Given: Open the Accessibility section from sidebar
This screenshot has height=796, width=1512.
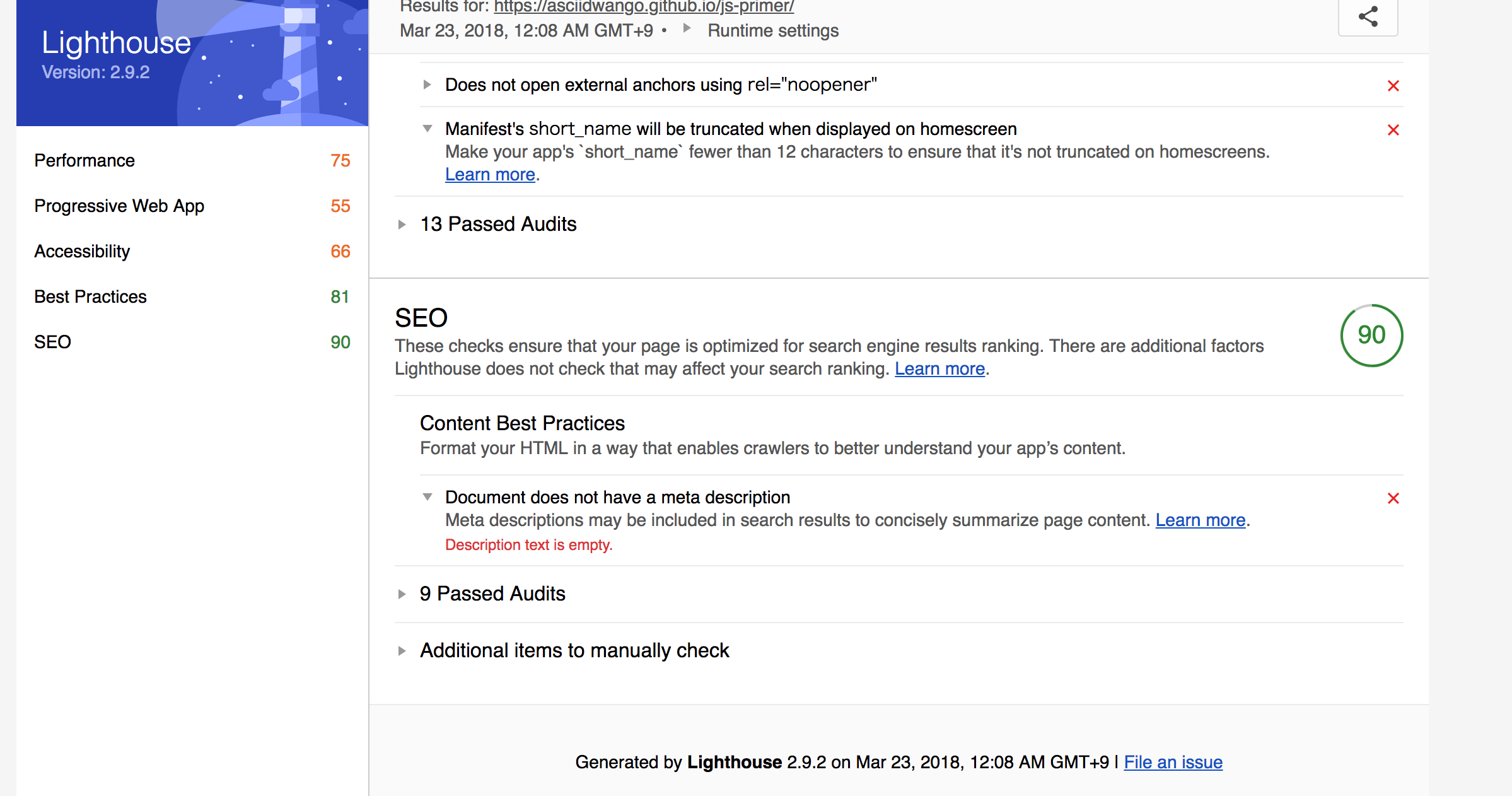Looking at the screenshot, I should pos(82,251).
